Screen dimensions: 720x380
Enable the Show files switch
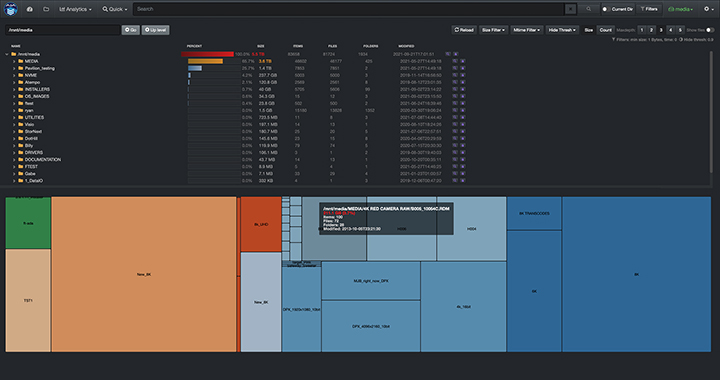710,30
